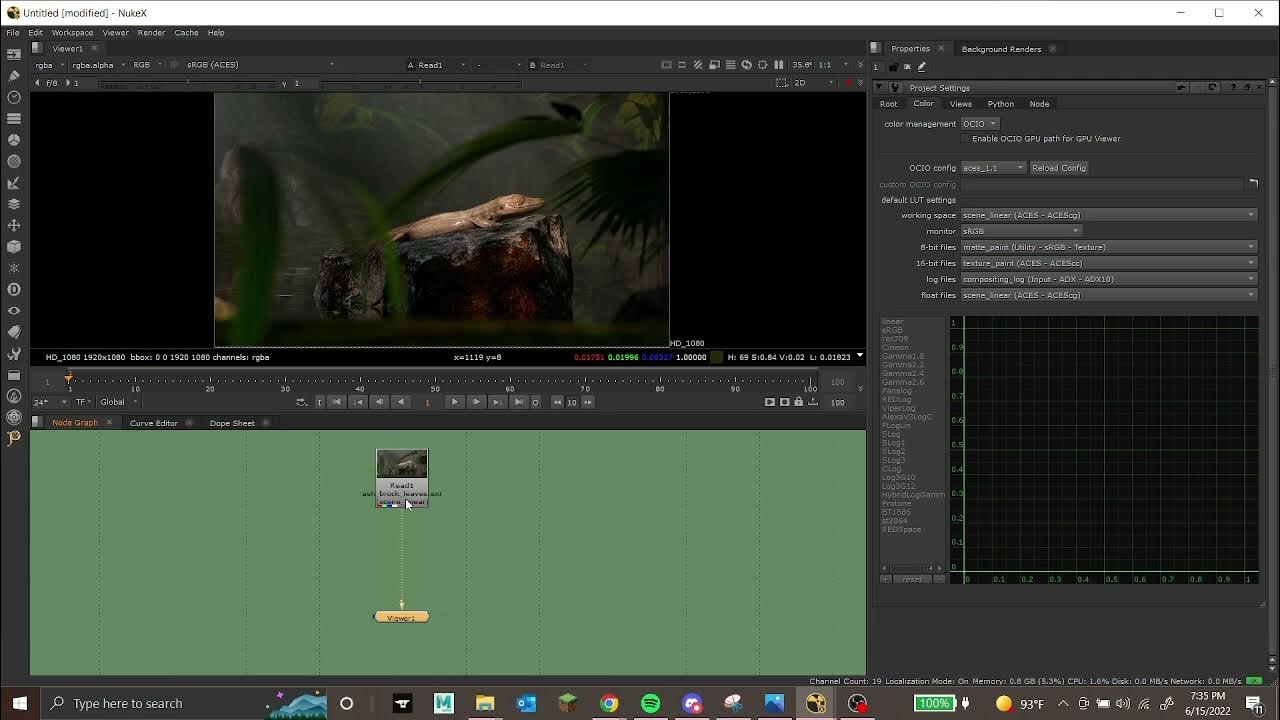
Task: Expand the OCIO config aces_1.1 dropdown
Action: (993, 168)
